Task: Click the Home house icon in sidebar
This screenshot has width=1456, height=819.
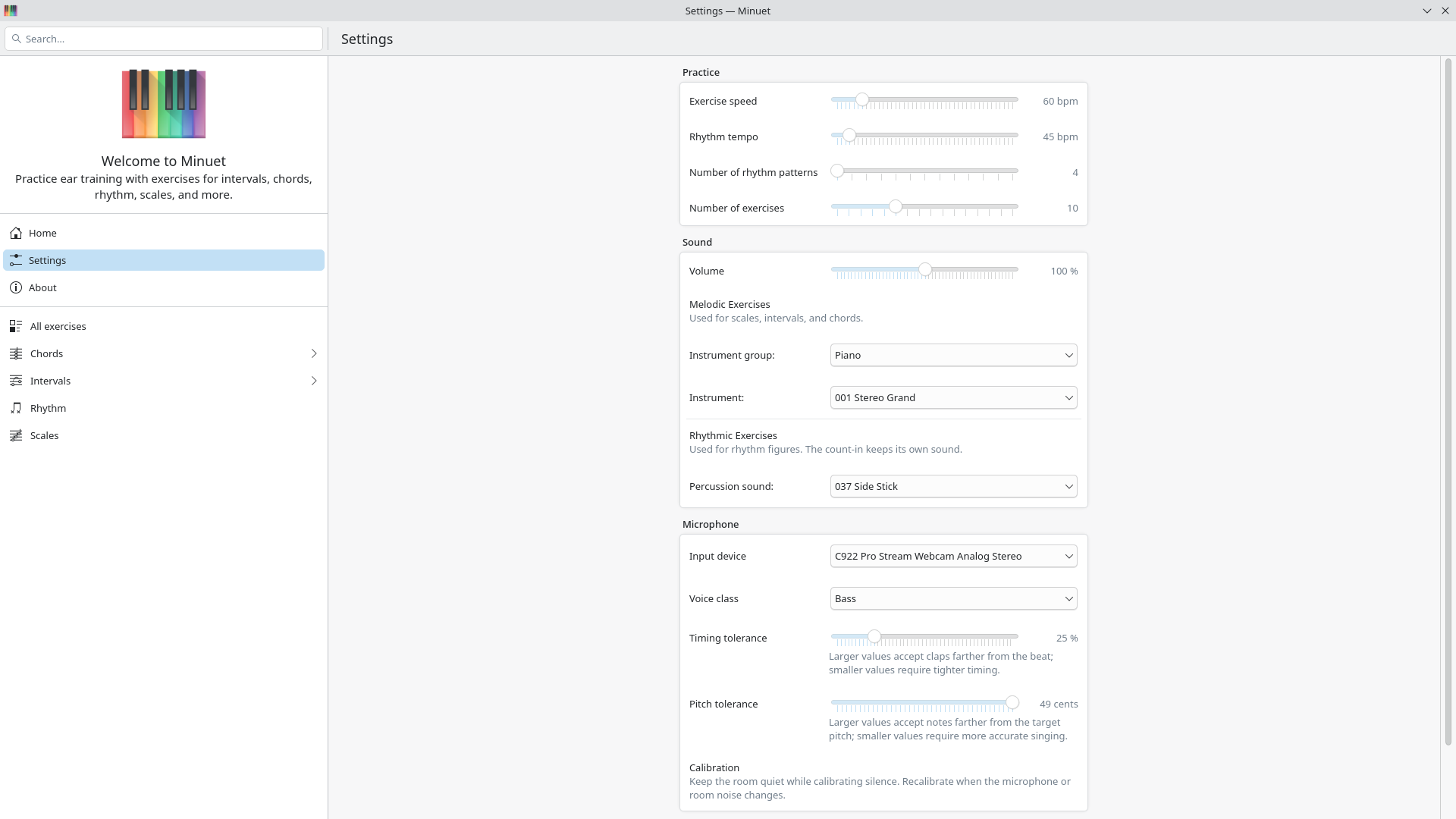Action: coord(16,233)
